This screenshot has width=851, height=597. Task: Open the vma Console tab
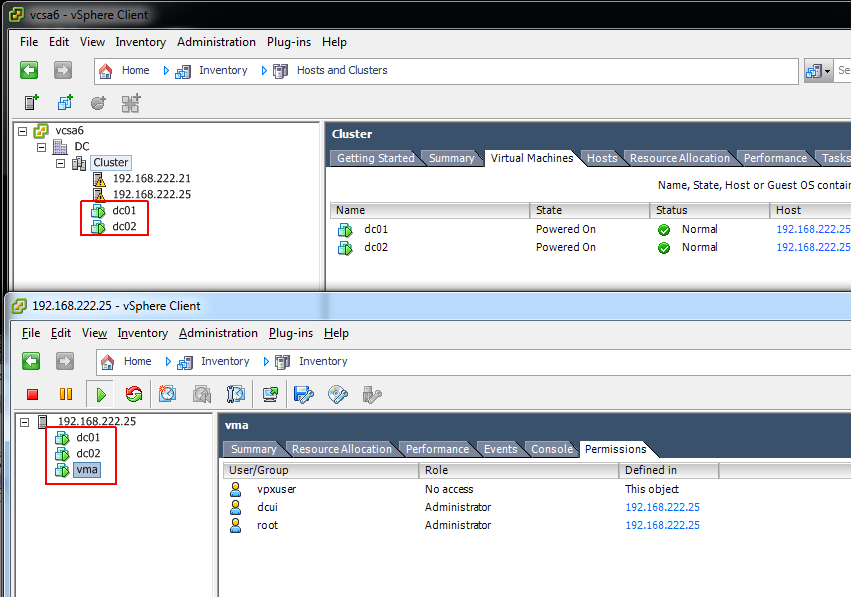tap(552, 449)
